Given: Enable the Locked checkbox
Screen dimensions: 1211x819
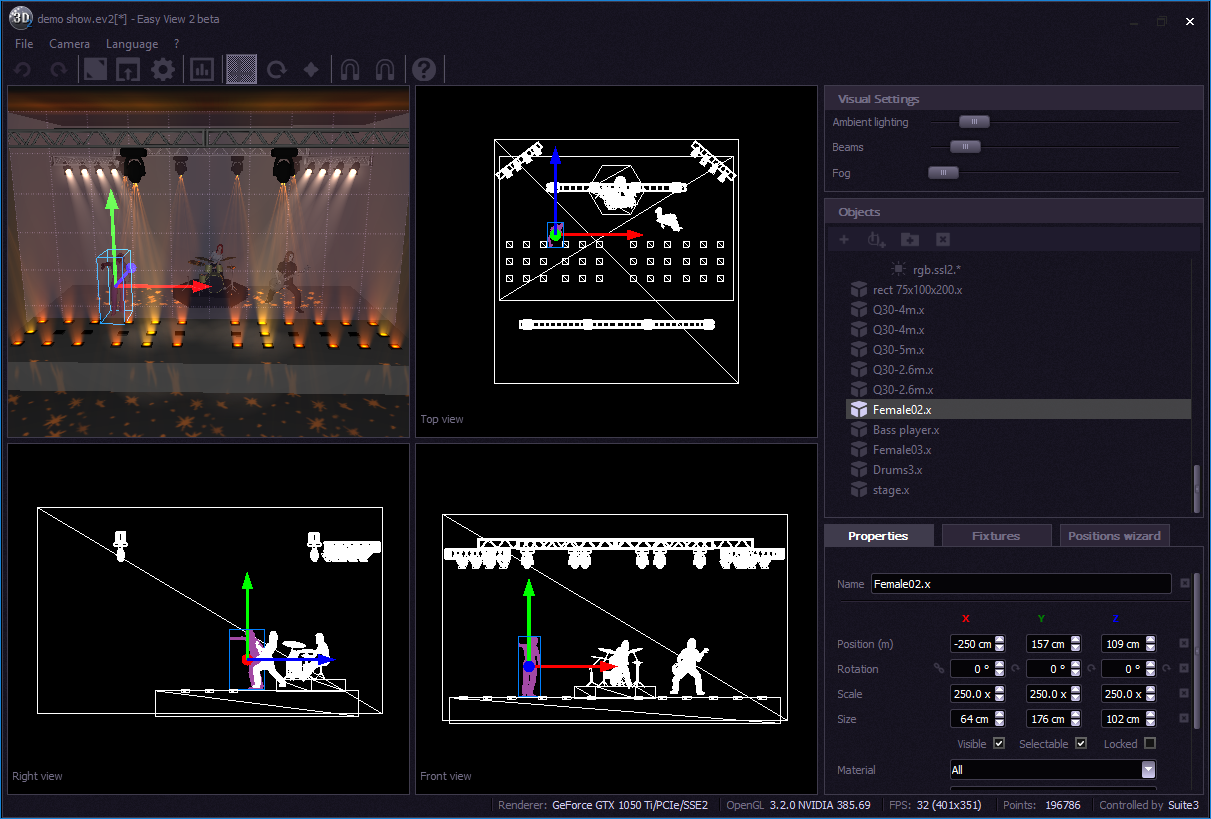Looking at the screenshot, I should [x=1149, y=744].
